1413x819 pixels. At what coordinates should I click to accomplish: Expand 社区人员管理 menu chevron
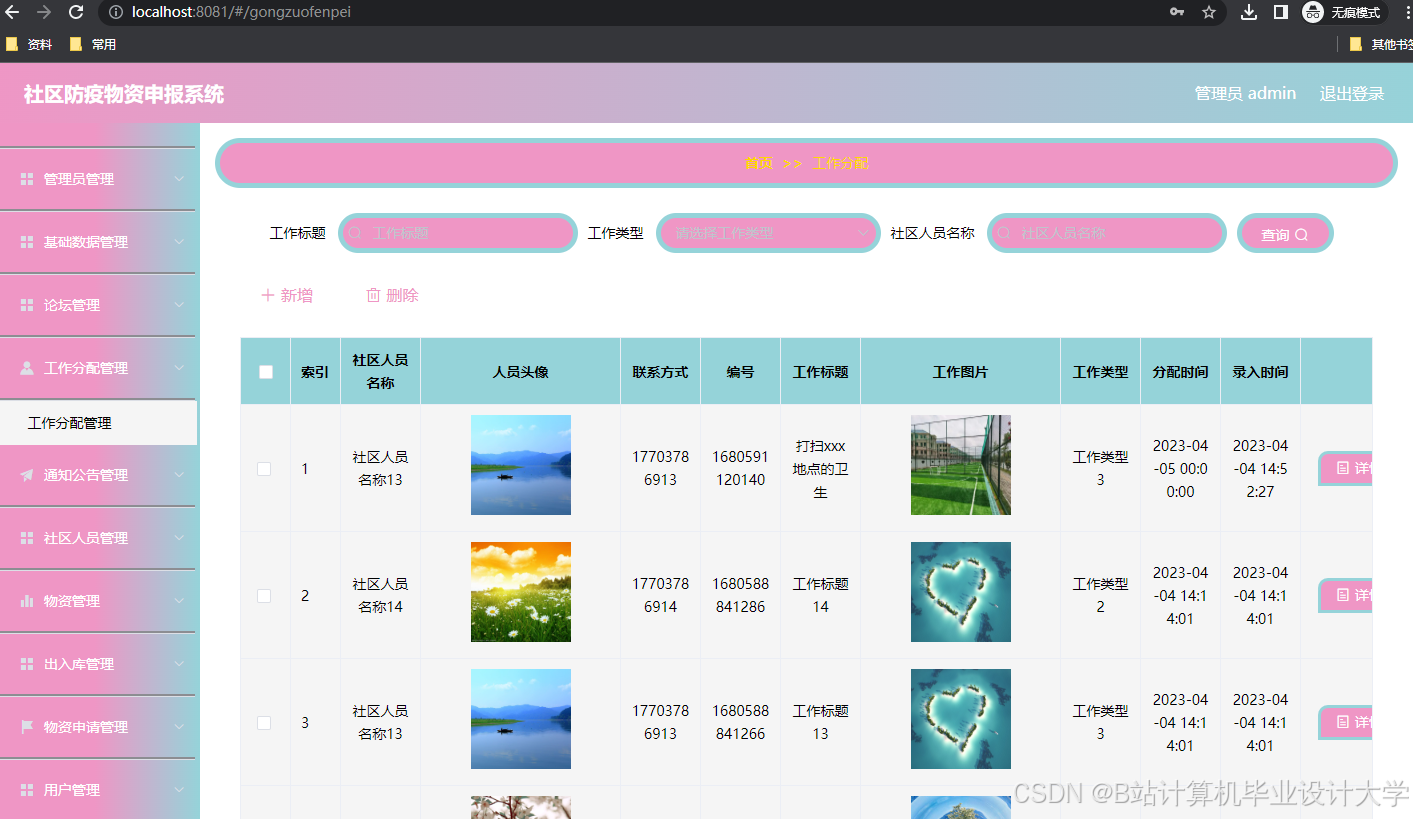click(x=179, y=538)
